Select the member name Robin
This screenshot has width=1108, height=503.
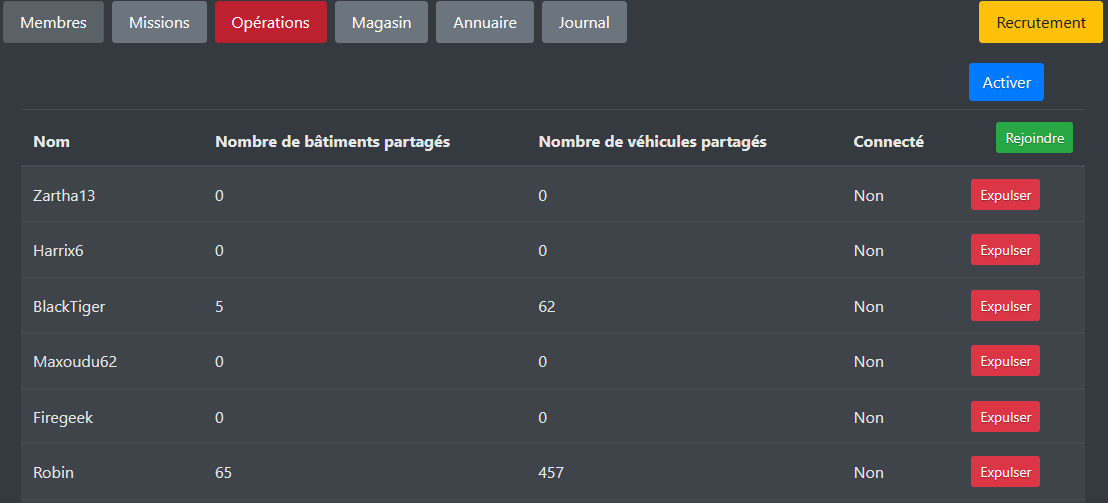tap(54, 472)
